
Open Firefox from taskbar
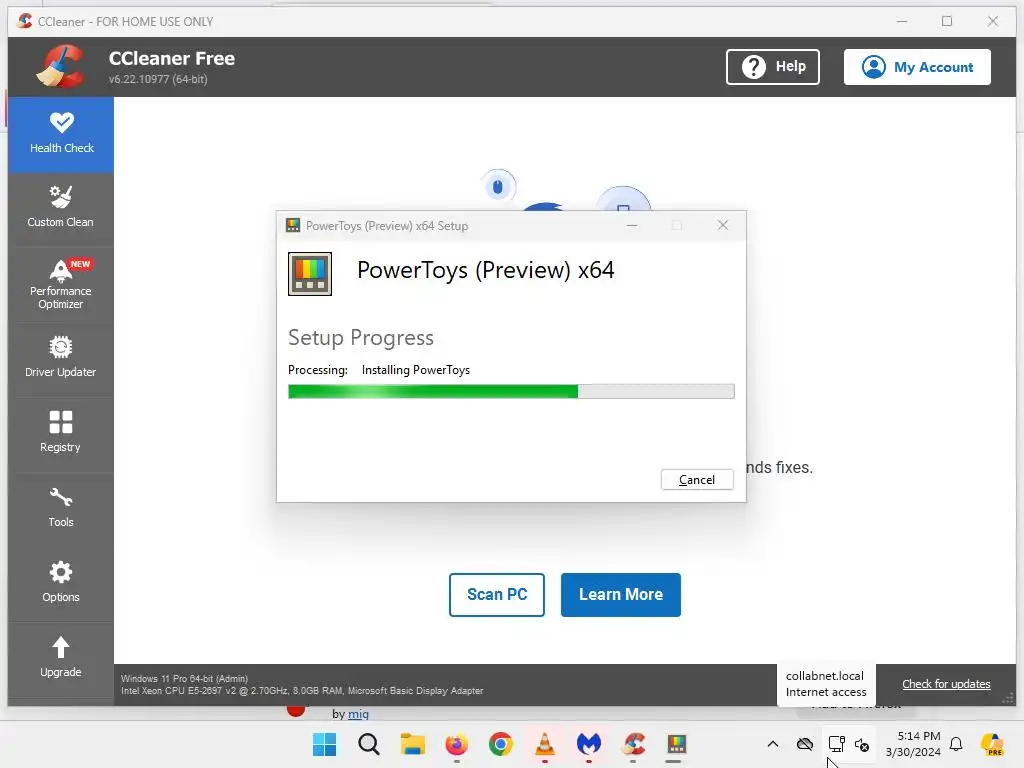(x=456, y=744)
